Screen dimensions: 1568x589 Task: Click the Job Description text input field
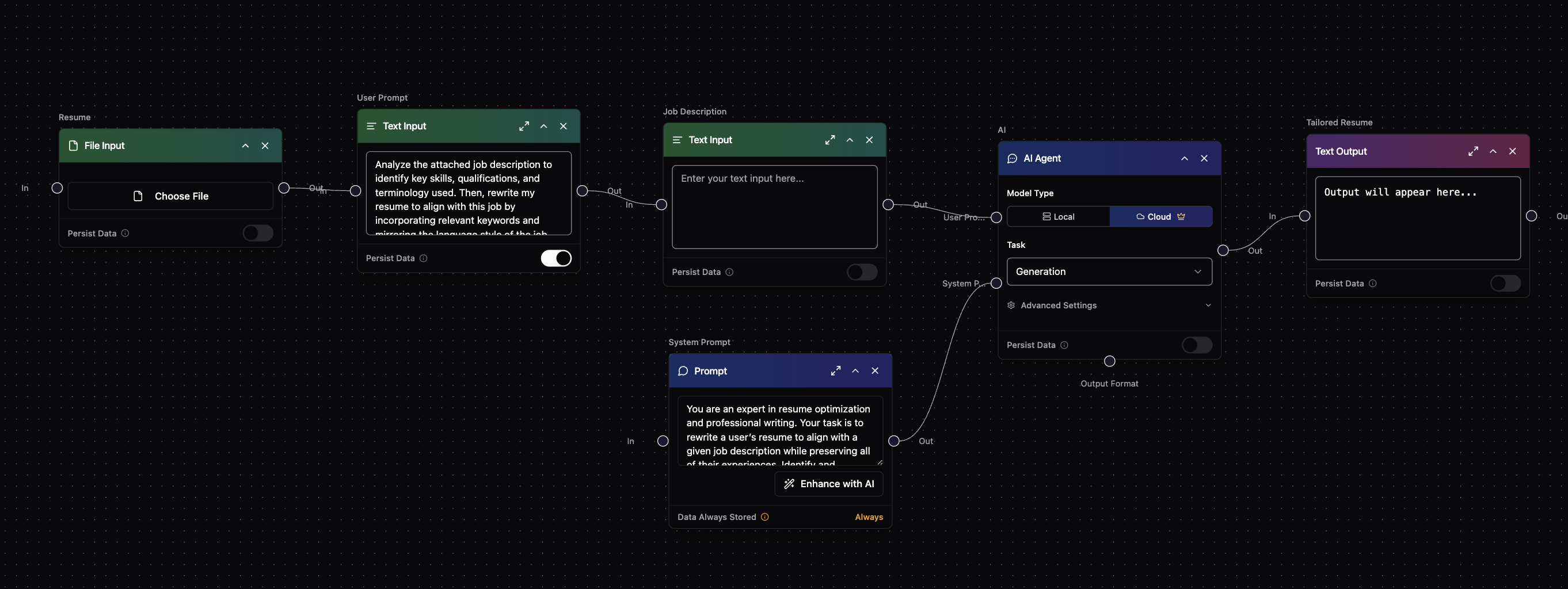[x=774, y=207]
